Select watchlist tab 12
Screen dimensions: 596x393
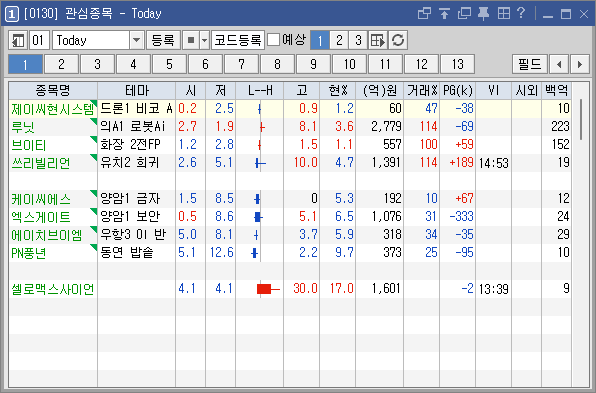421,64
